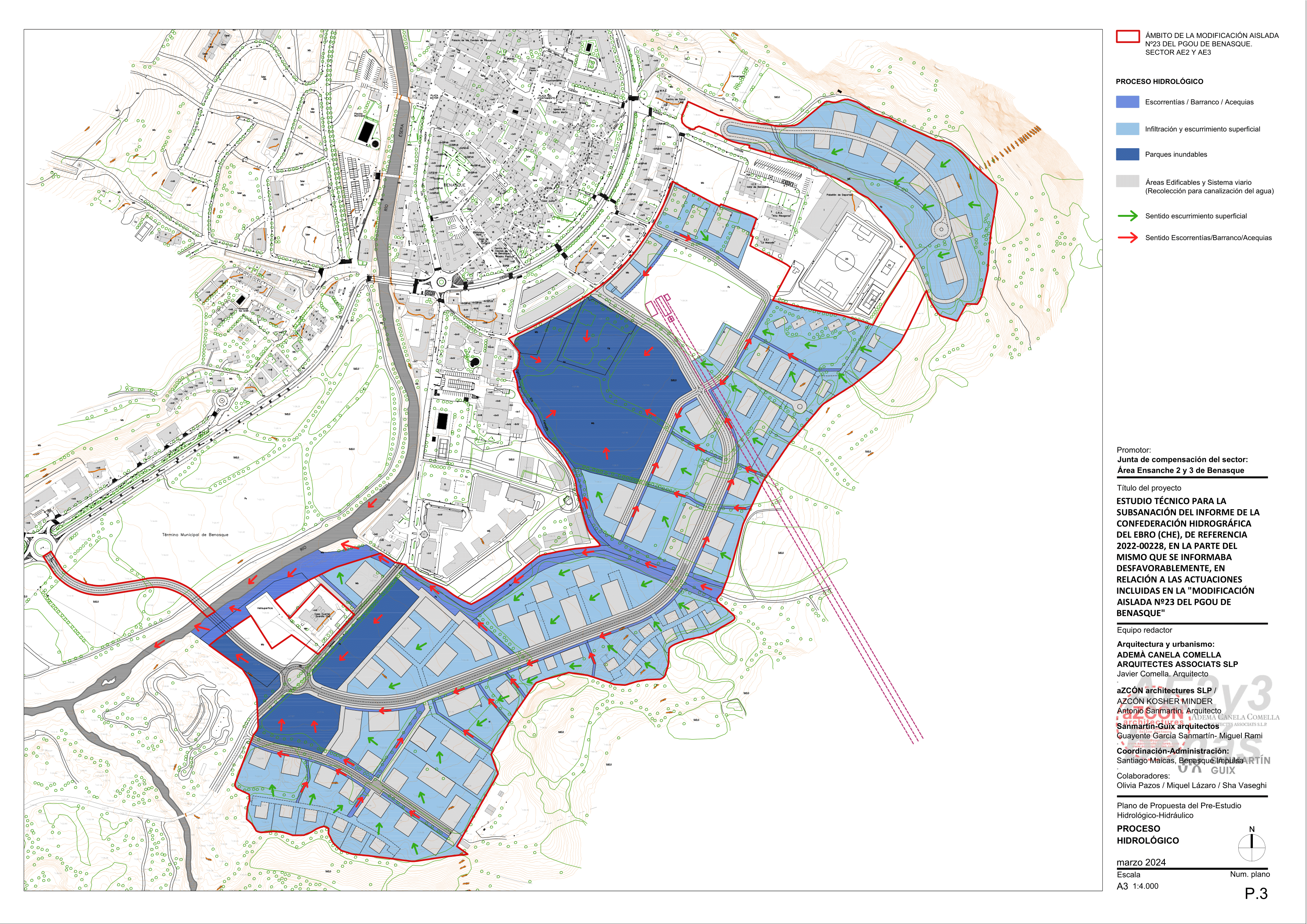Click 'Área Ensanche 2 y 3 de Benasque' text
Viewport: 1307px width, 924px height.
1181,470
